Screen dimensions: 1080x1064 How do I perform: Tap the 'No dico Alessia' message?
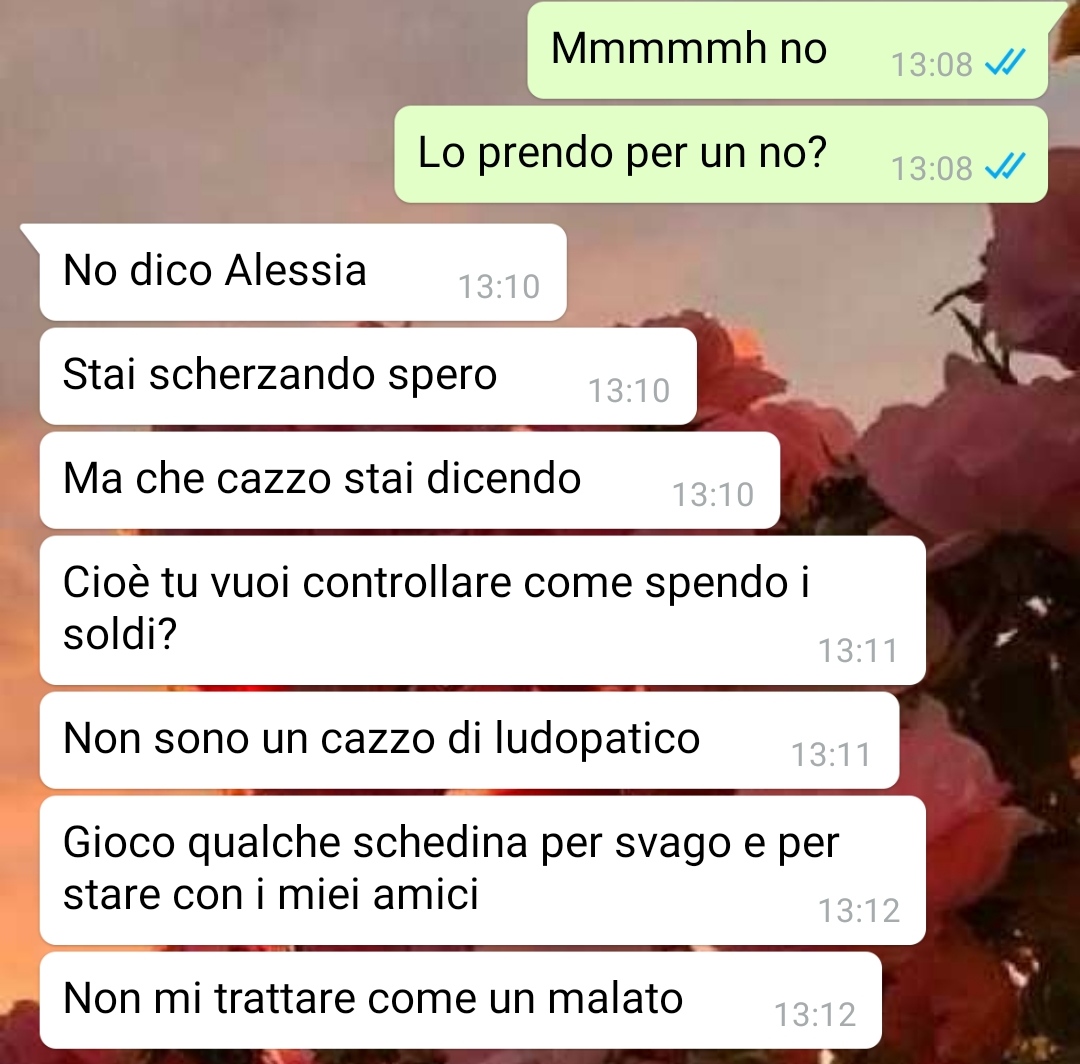[303, 272]
